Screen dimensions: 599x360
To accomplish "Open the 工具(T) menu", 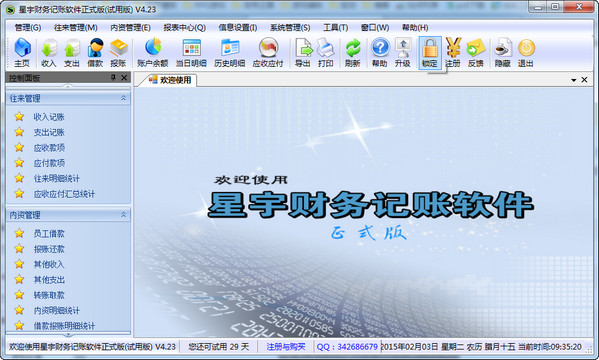I will coord(335,28).
